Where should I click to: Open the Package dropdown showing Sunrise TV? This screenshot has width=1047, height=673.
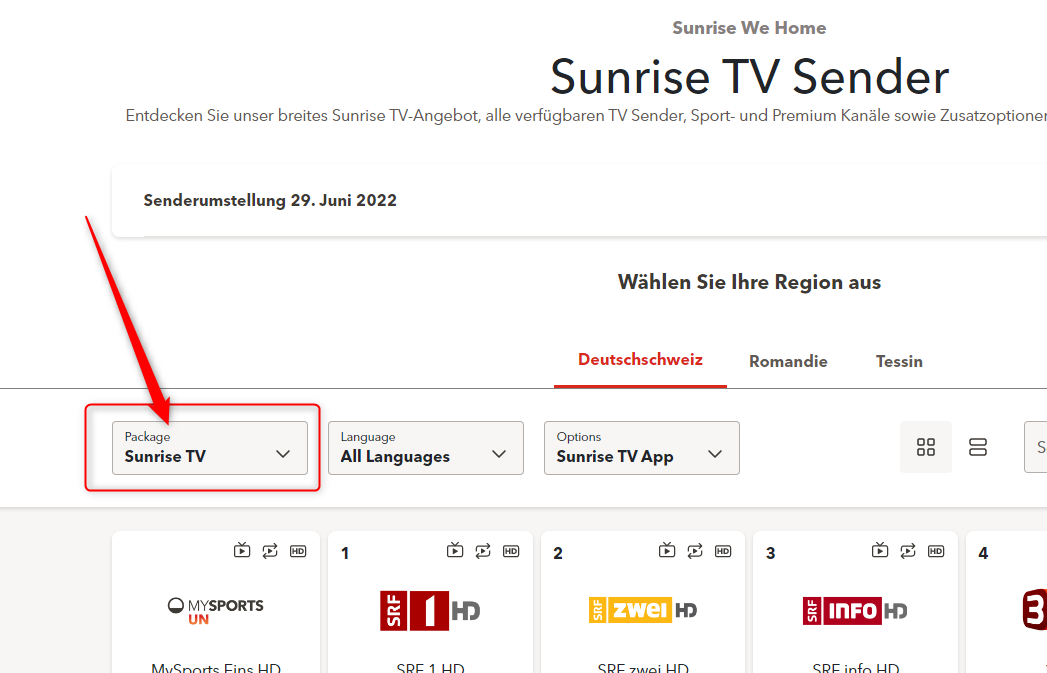[x=209, y=447]
